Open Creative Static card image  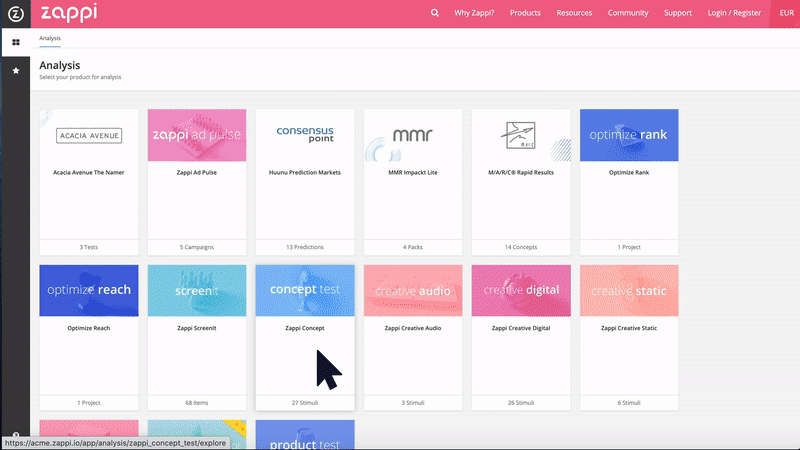tap(629, 290)
